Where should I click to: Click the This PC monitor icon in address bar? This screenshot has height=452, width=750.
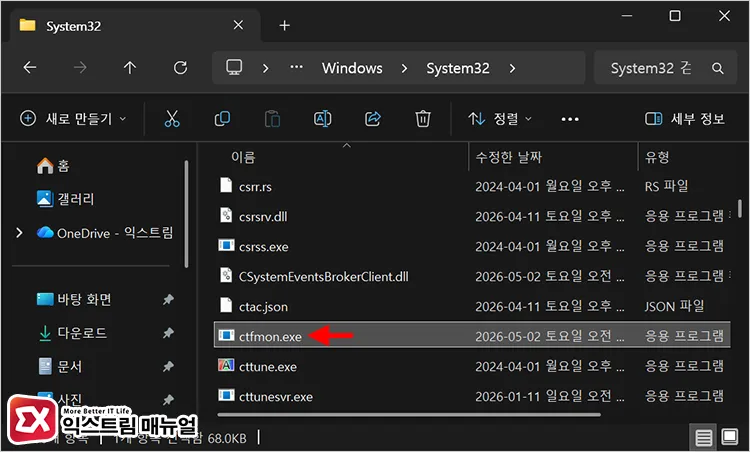point(234,68)
